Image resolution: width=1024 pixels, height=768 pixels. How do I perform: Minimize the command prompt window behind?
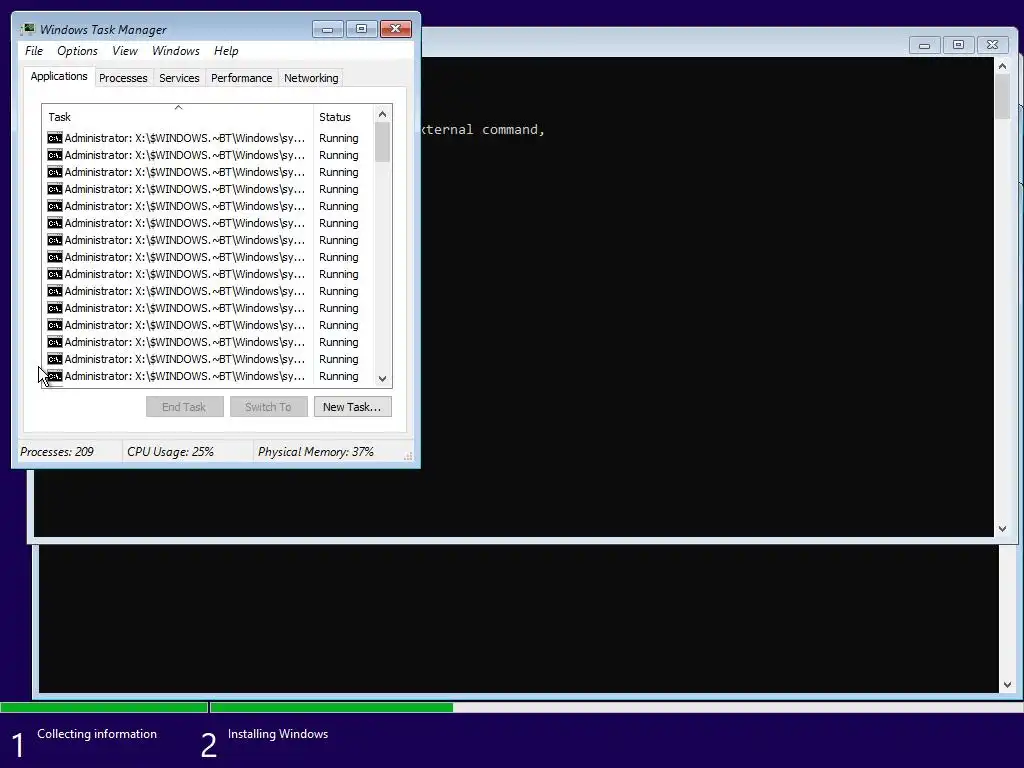[924, 45]
